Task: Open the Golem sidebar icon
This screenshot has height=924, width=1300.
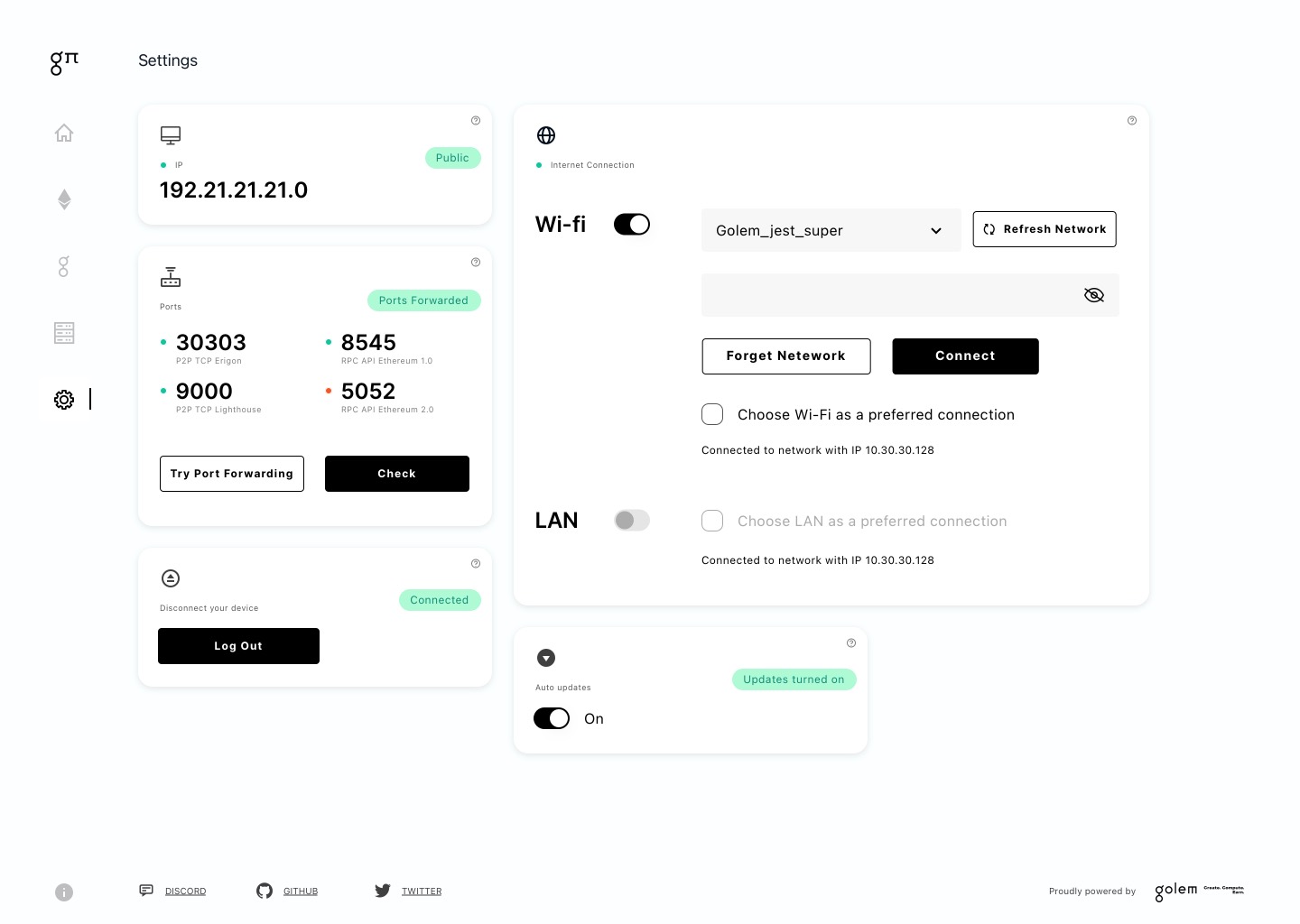Action: tap(63, 266)
